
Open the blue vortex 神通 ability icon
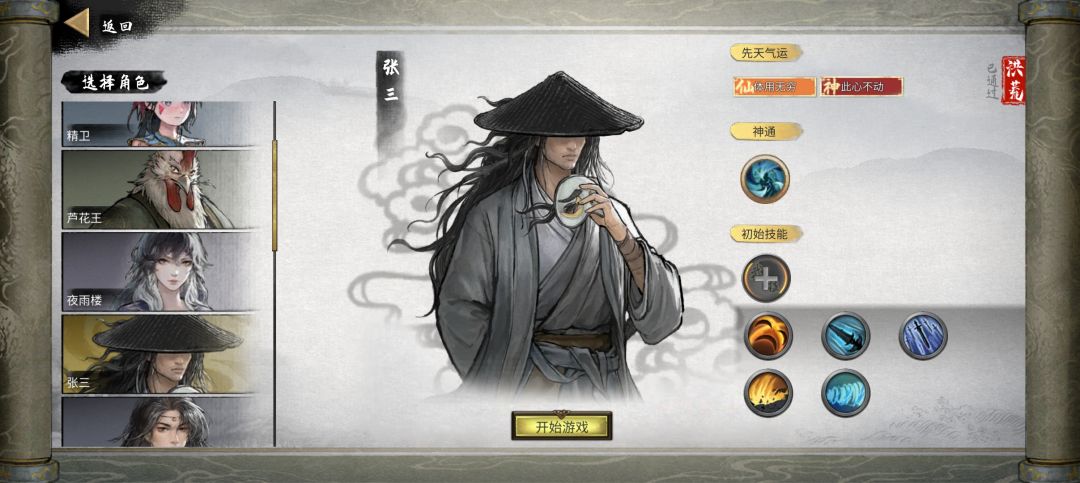coord(765,179)
